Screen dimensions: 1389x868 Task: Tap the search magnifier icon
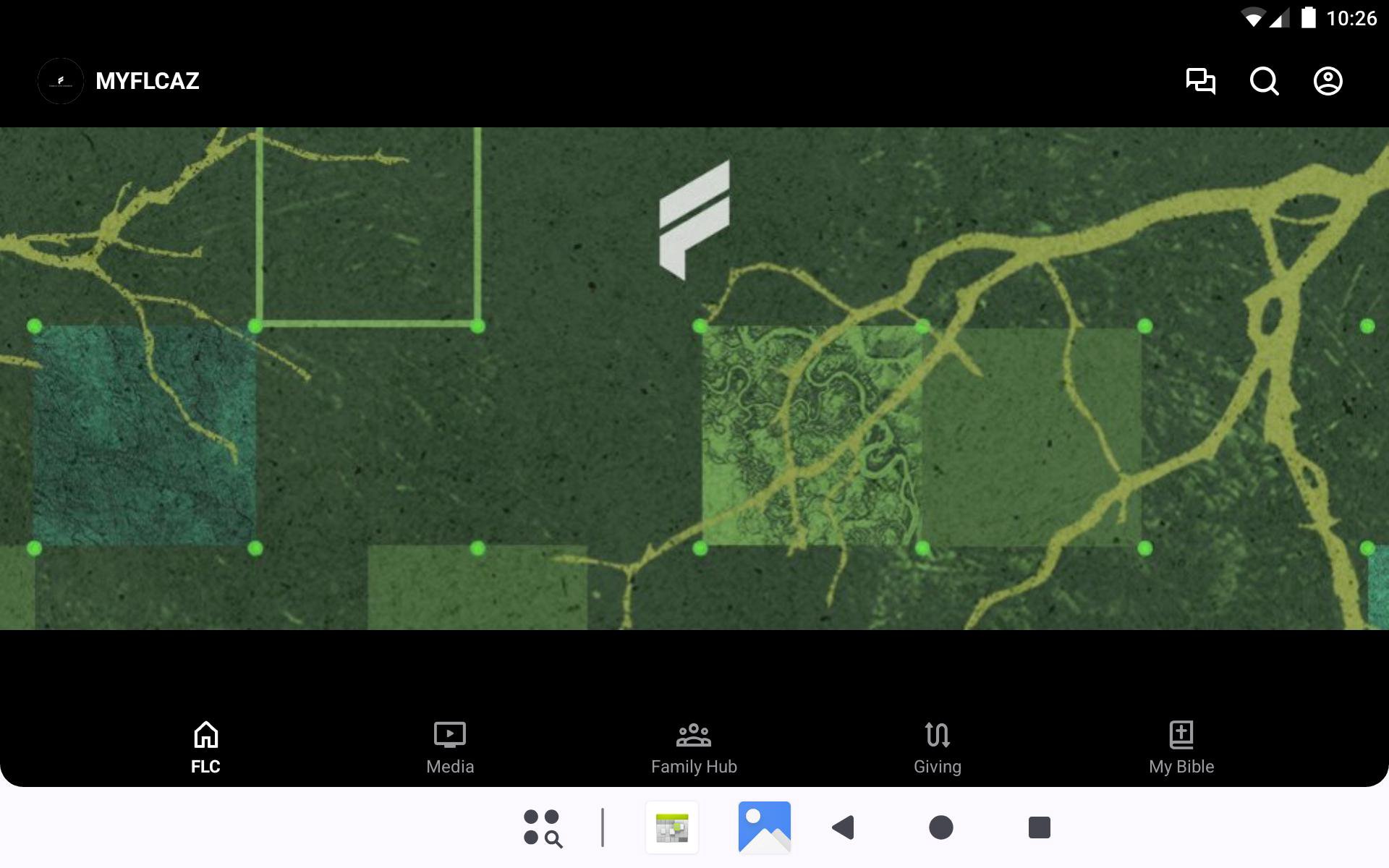click(x=1264, y=81)
